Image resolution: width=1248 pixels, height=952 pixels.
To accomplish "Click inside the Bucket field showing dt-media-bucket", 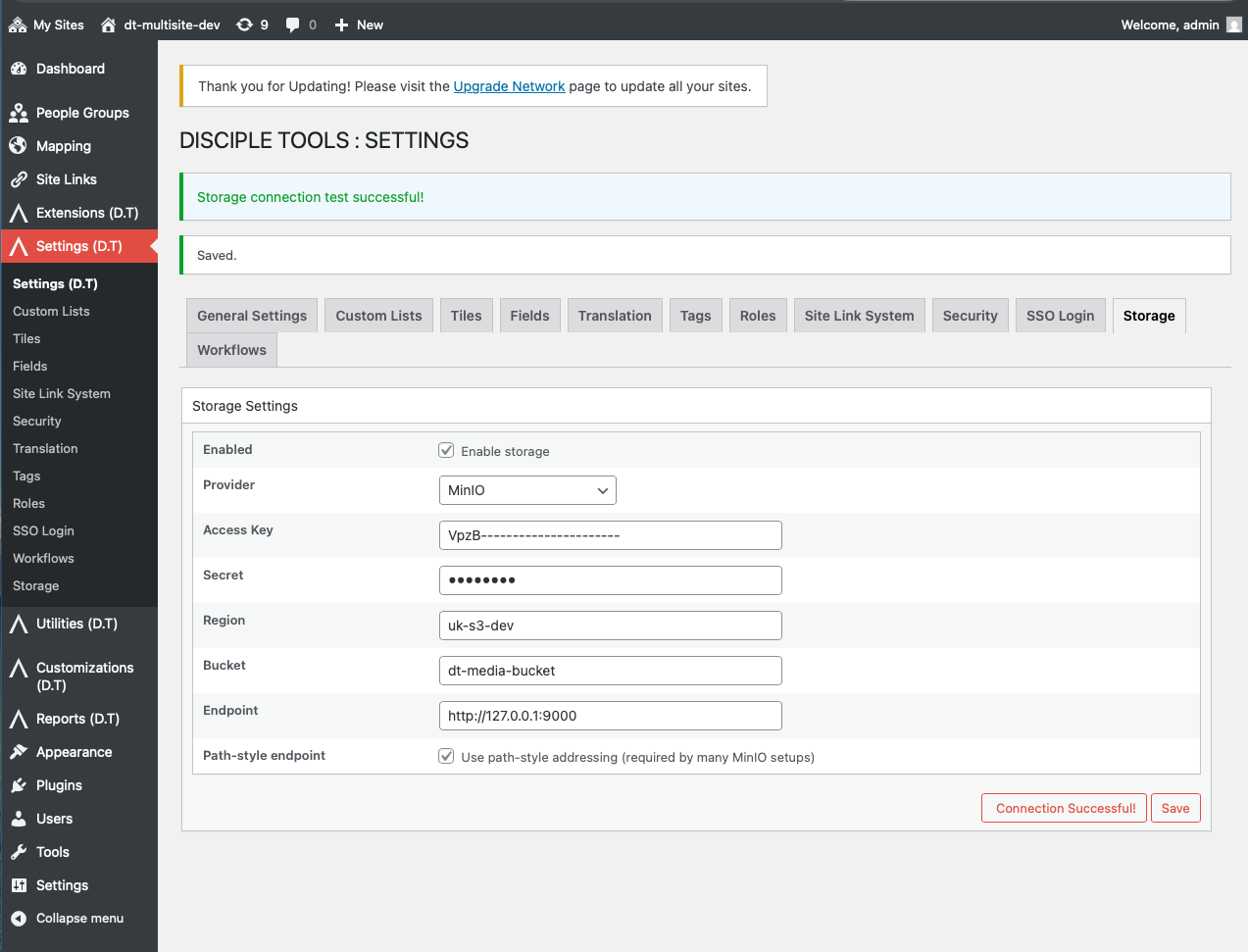I will pyautogui.click(x=610, y=670).
